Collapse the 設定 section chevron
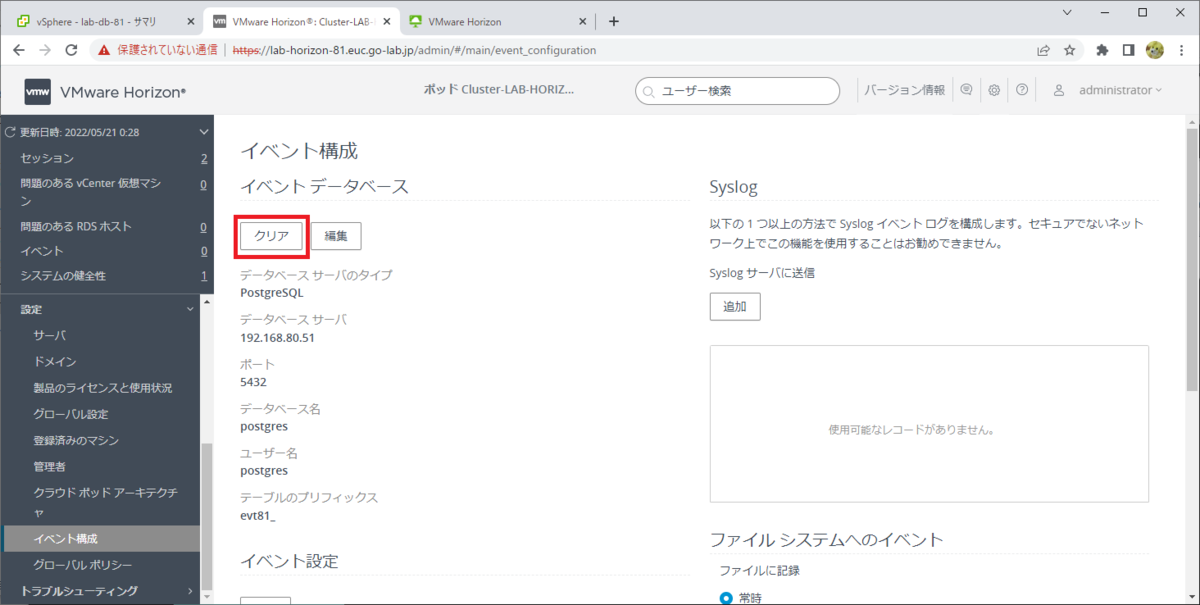Viewport: 1200px width, 605px height. tap(190, 309)
